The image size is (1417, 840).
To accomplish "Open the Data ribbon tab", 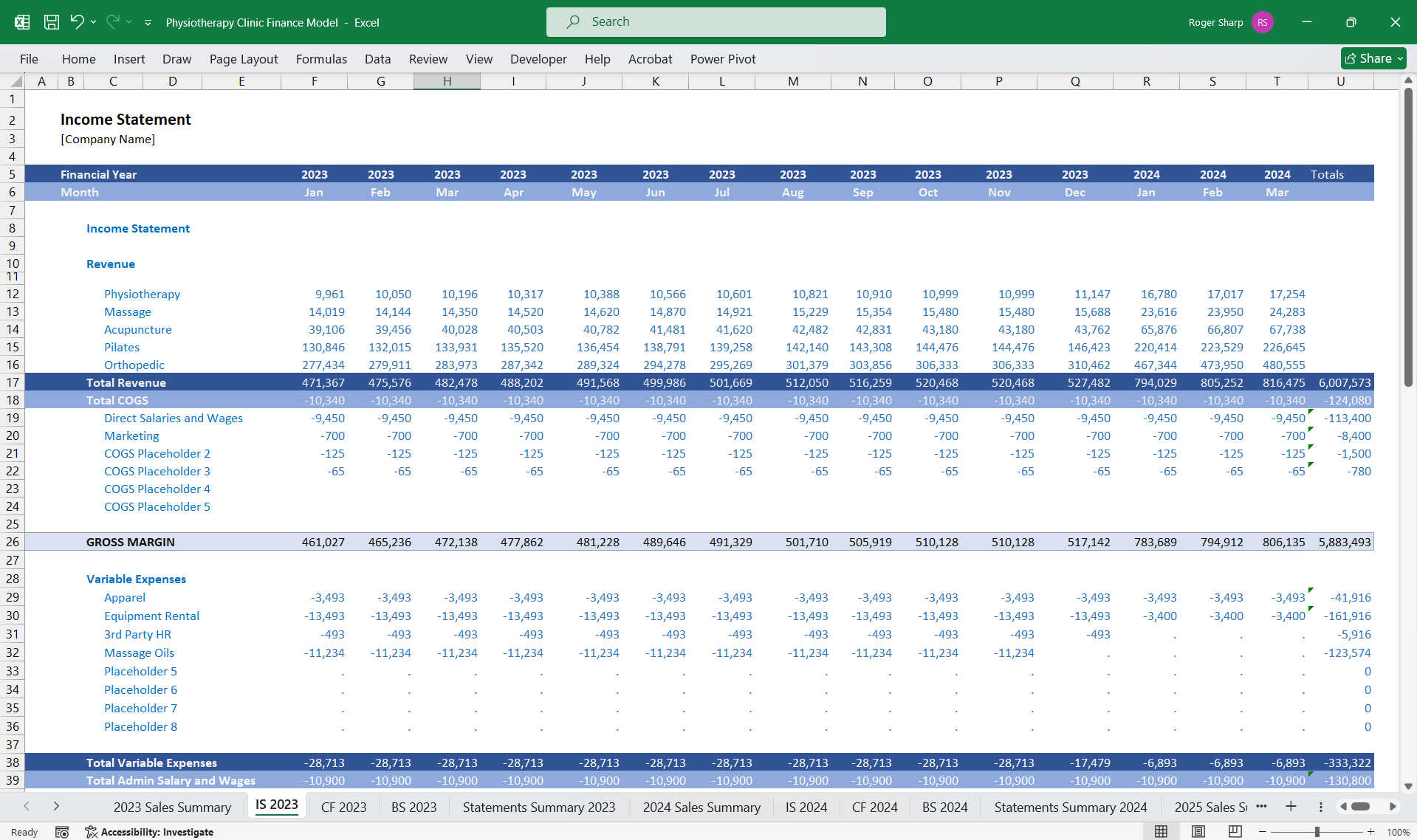I will [377, 59].
